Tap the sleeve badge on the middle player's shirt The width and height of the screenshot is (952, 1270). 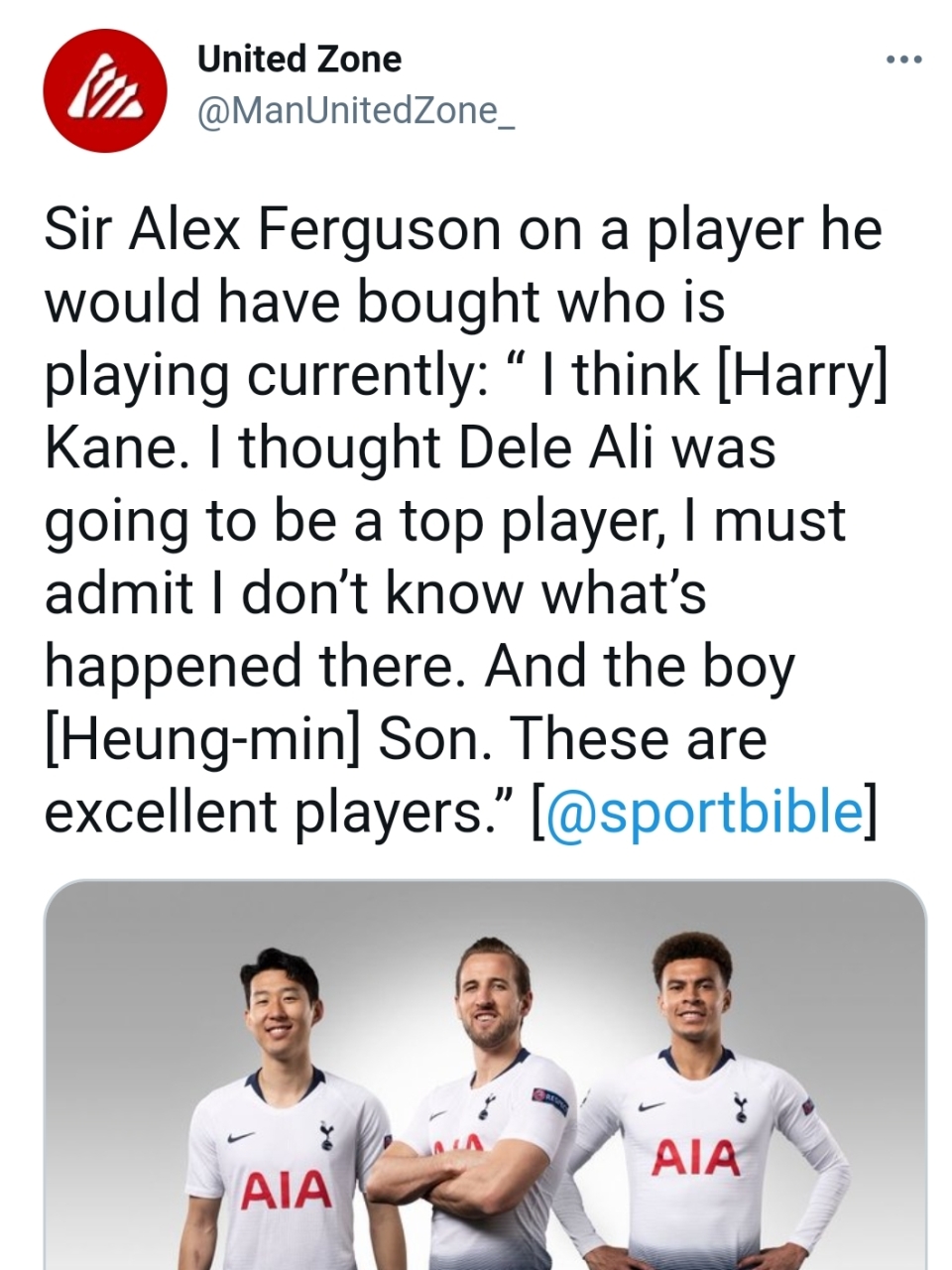(x=552, y=1095)
